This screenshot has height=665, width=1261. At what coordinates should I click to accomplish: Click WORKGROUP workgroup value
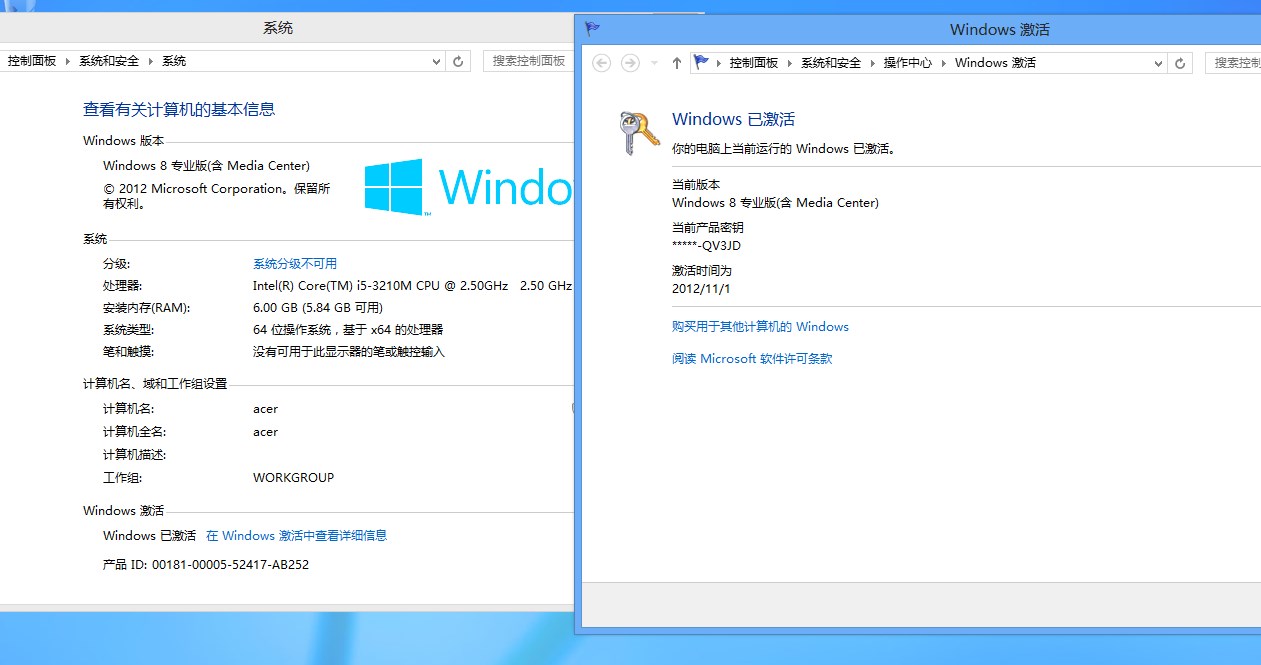[x=293, y=478]
